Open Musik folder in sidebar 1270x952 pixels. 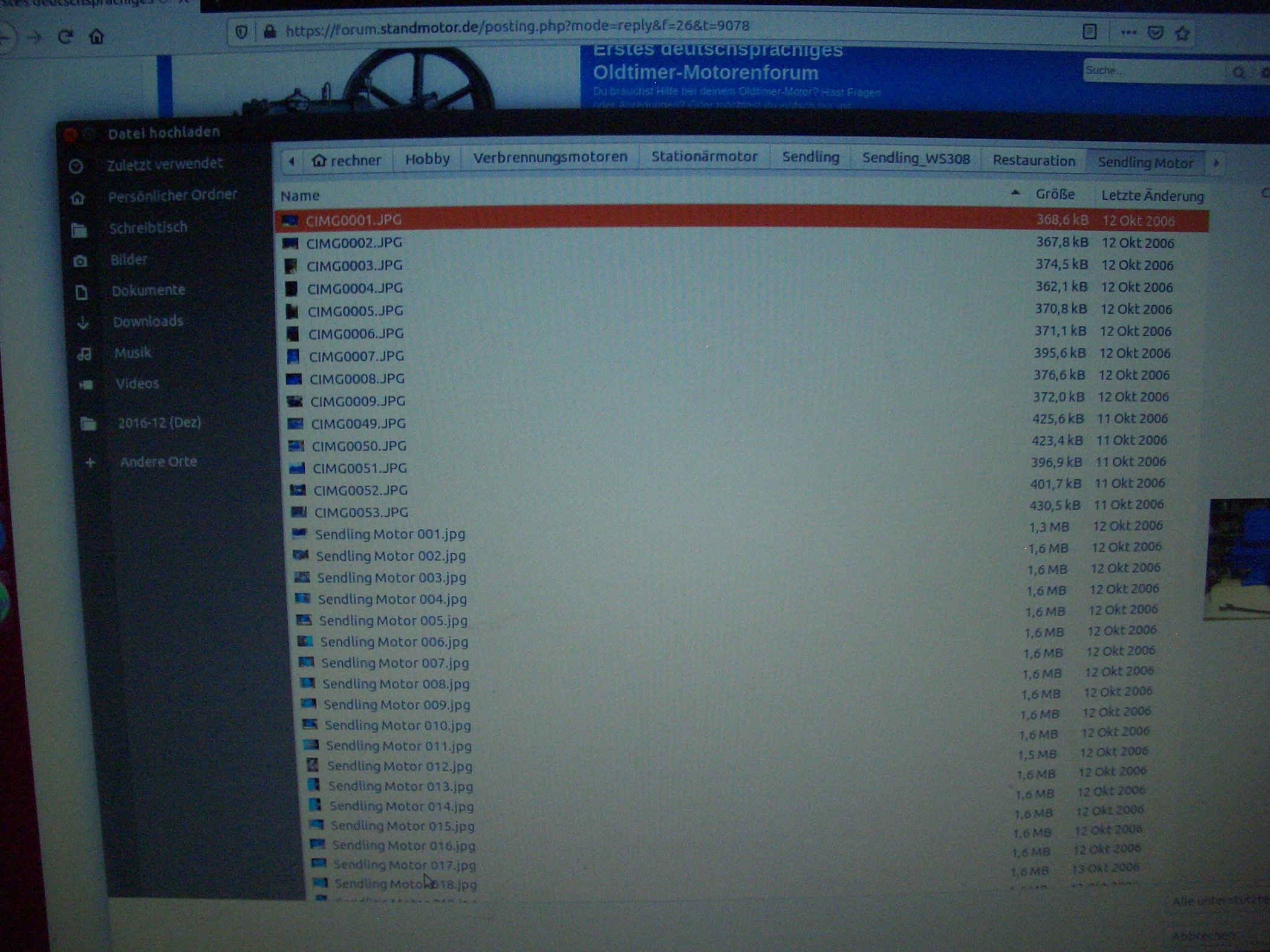tap(132, 352)
